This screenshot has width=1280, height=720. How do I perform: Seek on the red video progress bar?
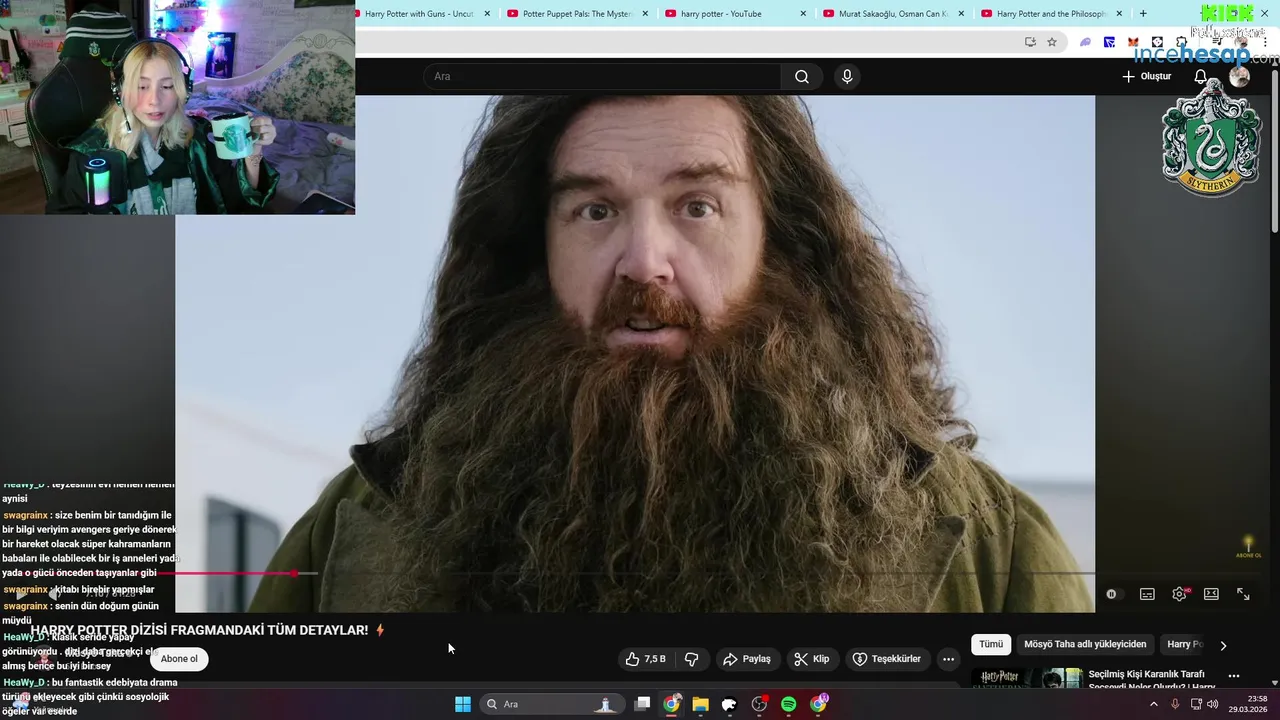point(635,573)
